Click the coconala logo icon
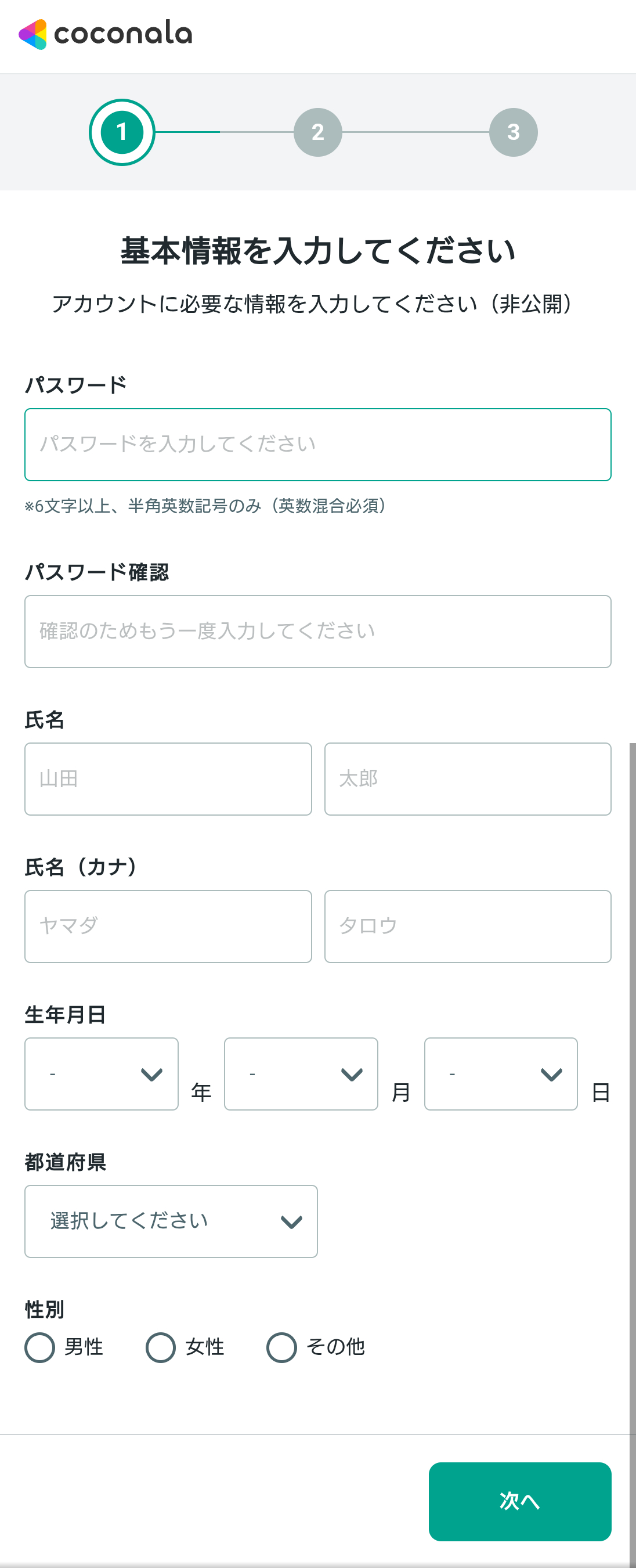The height and width of the screenshot is (1568, 636). pyautogui.click(x=33, y=35)
